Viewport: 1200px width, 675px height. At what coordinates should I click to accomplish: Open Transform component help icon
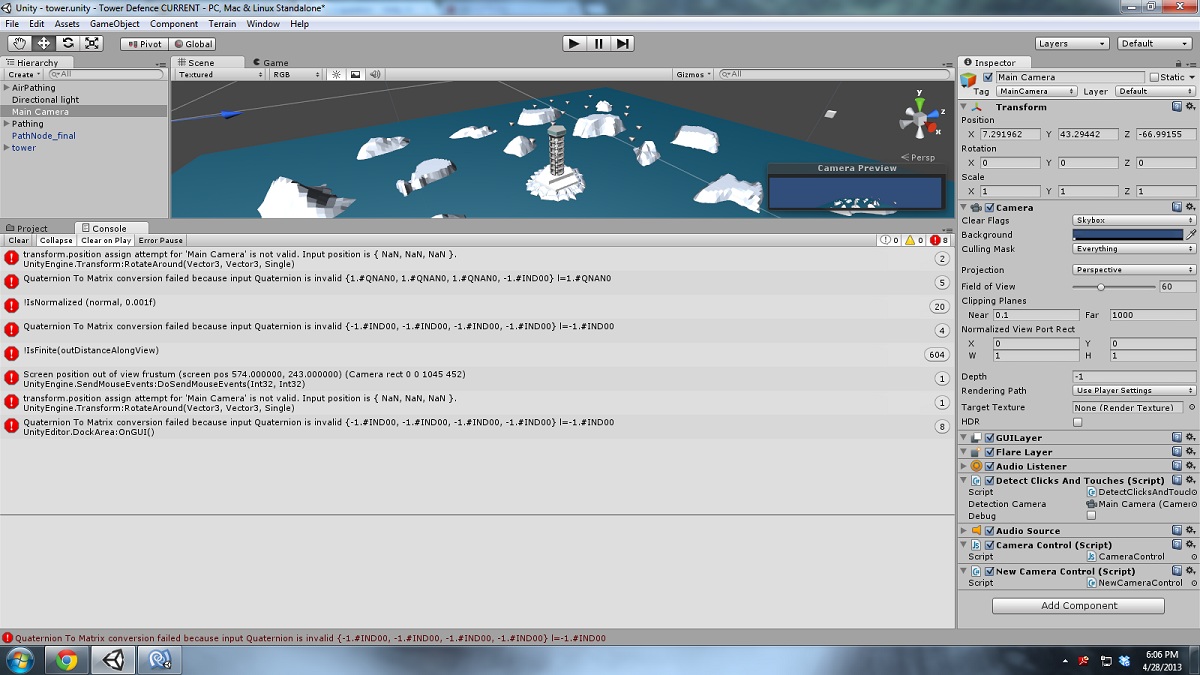1177,106
